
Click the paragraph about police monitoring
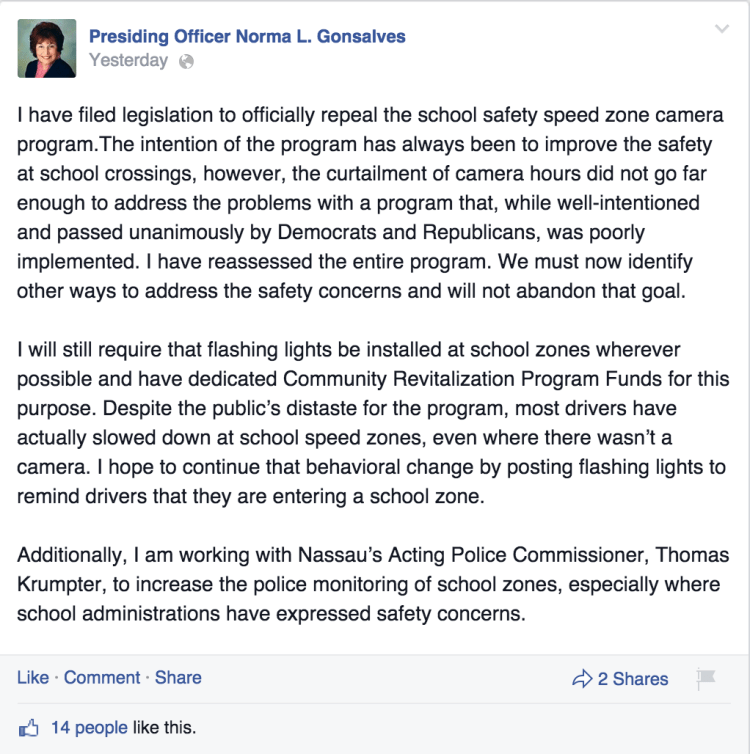coord(370,584)
